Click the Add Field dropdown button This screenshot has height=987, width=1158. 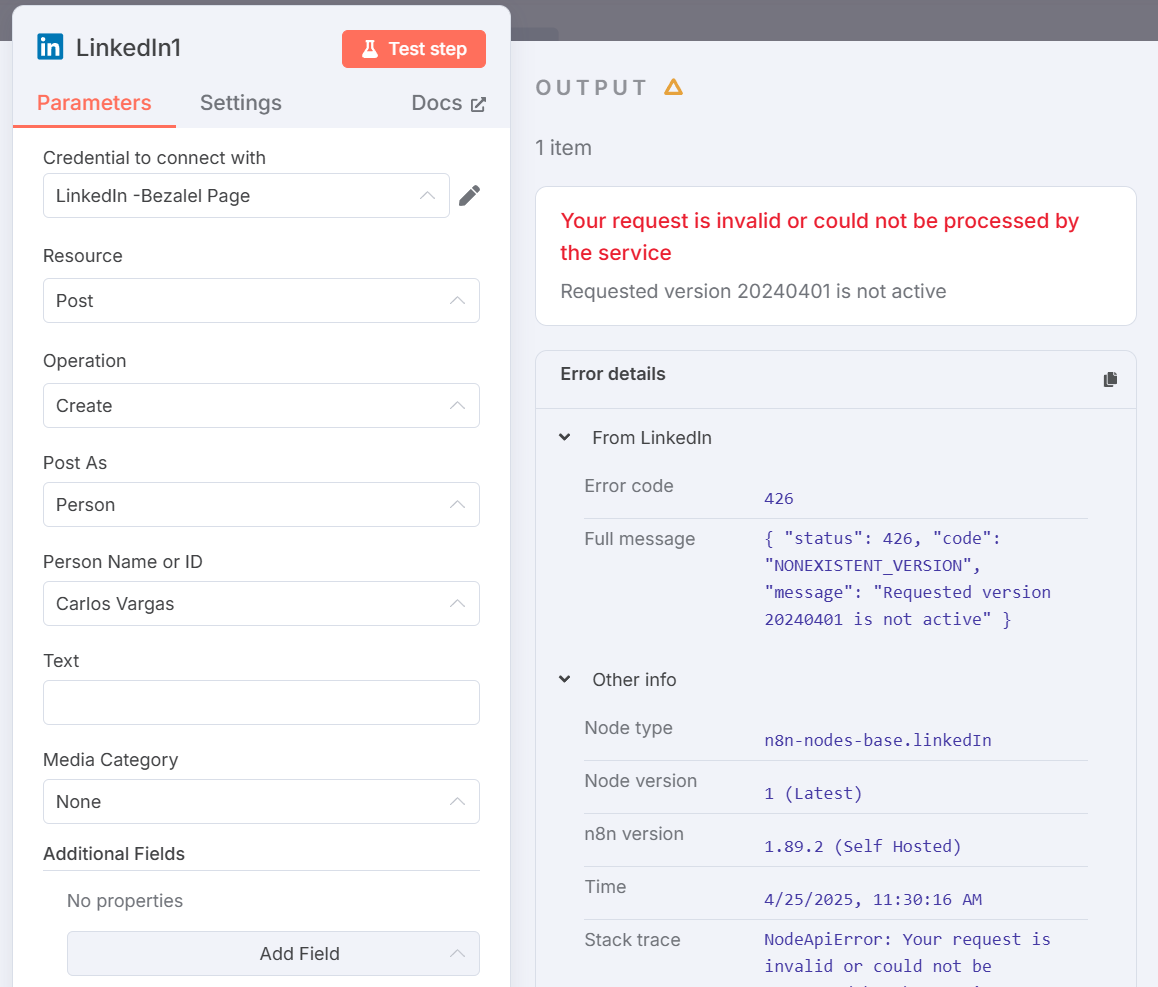(273, 954)
